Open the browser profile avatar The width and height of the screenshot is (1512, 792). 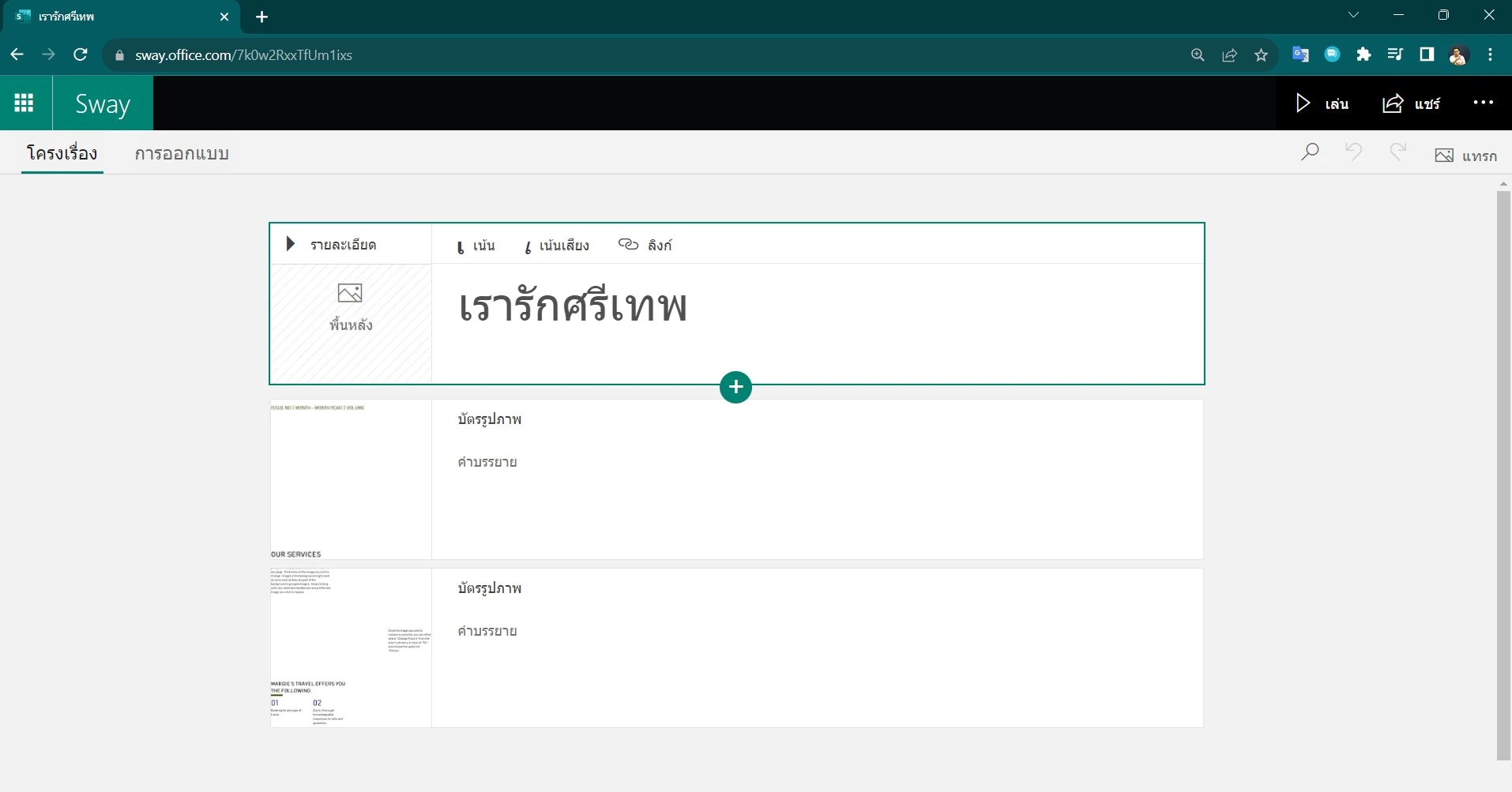(1458, 54)
